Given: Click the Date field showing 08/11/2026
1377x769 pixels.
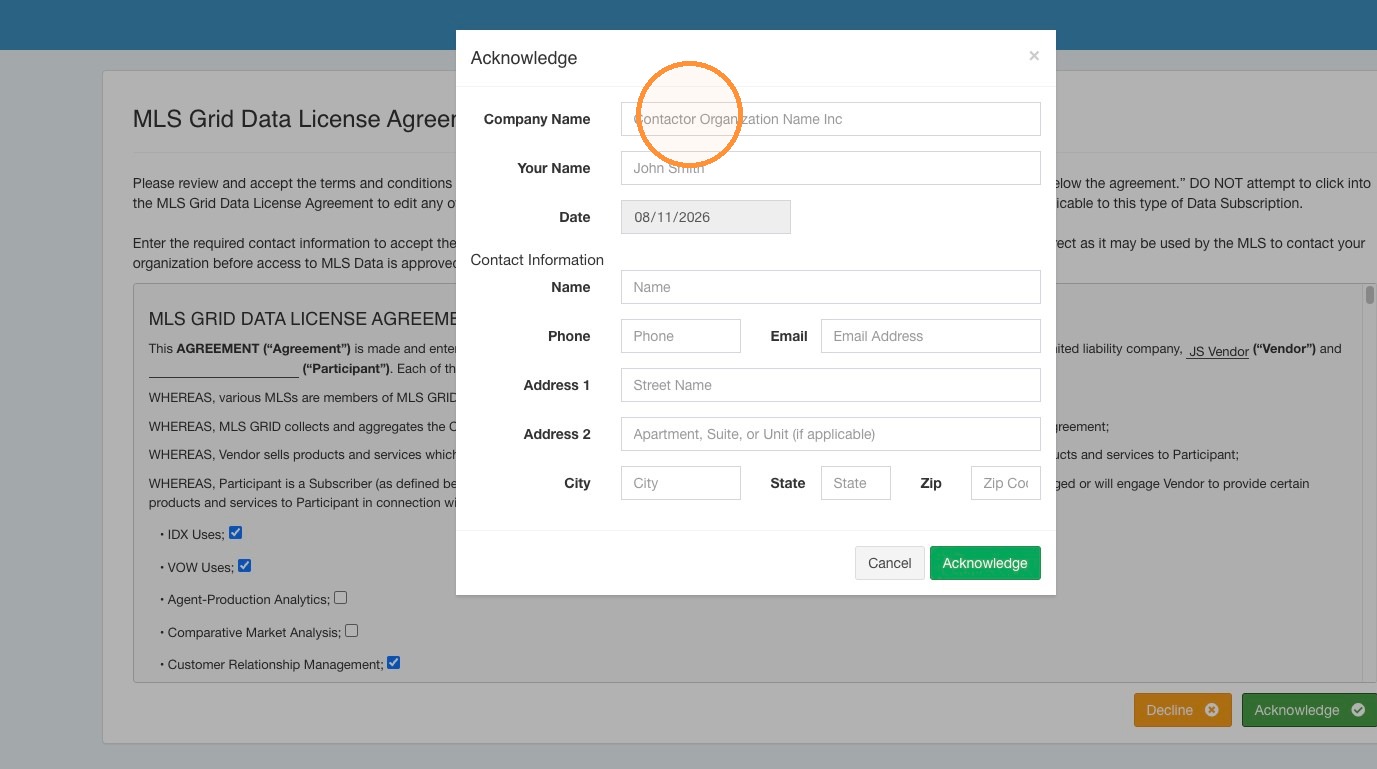Looking at the screenshot, I should tap(705, 217).
